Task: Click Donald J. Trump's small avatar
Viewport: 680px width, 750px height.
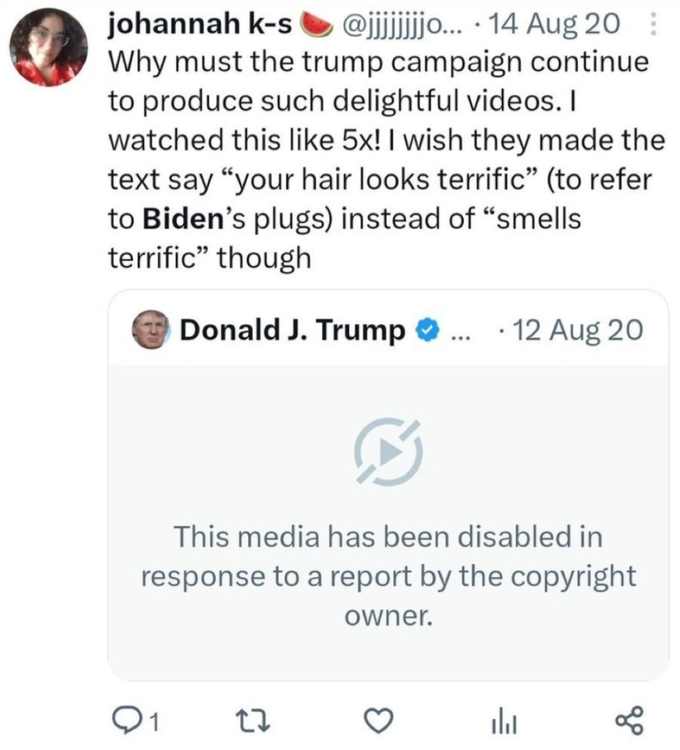Action: (x=150, y=330)
